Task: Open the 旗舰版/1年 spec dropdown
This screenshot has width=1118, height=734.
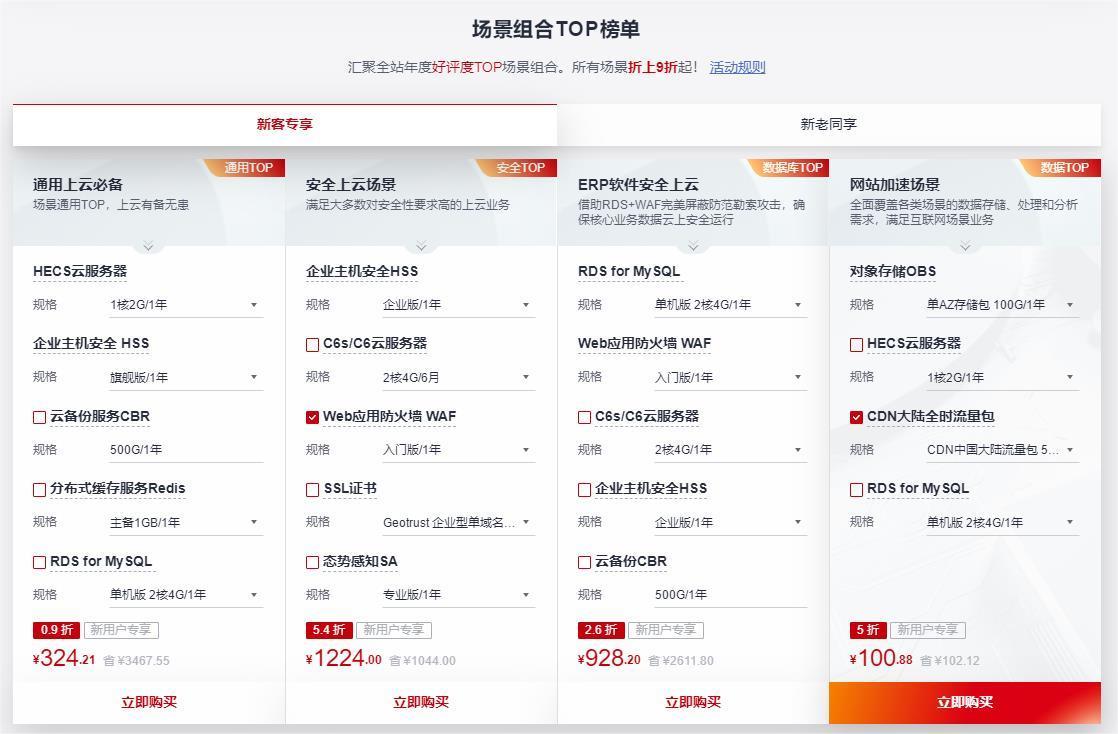Action: 185,377
